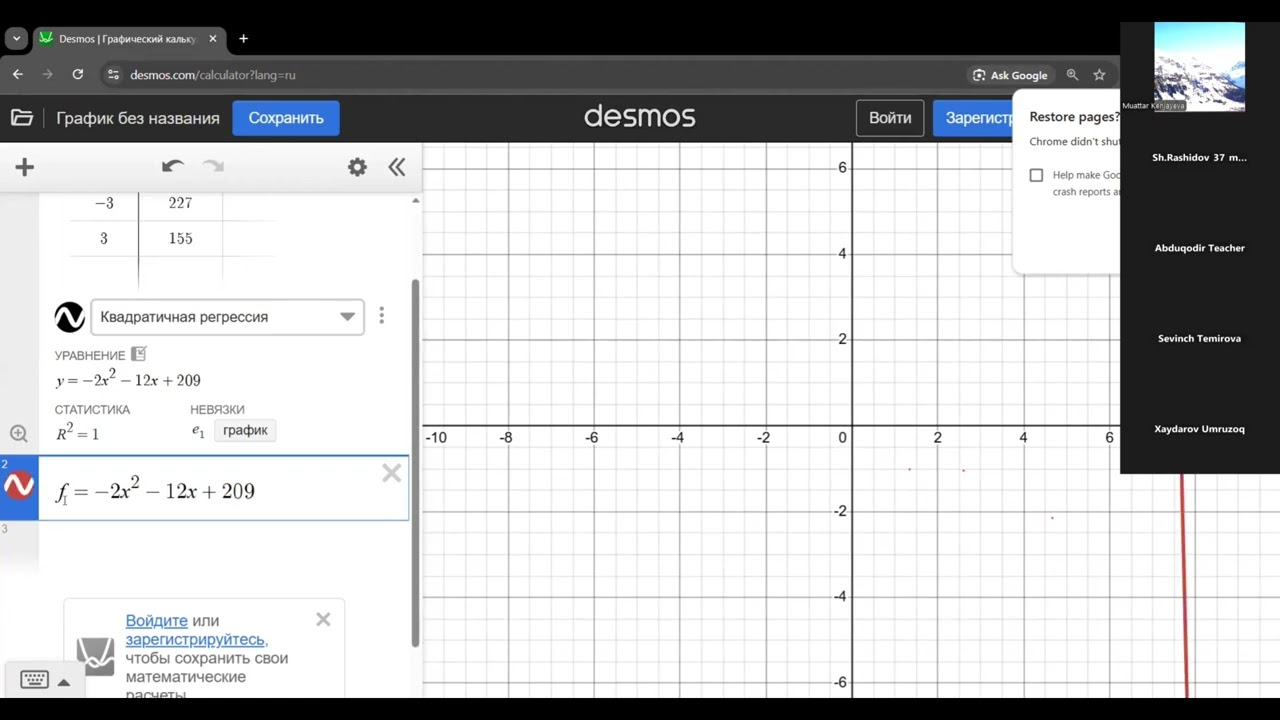Bookmark this page with star icon
The height and width of the screenshot is (720, 1280).
pos(1099,75)
